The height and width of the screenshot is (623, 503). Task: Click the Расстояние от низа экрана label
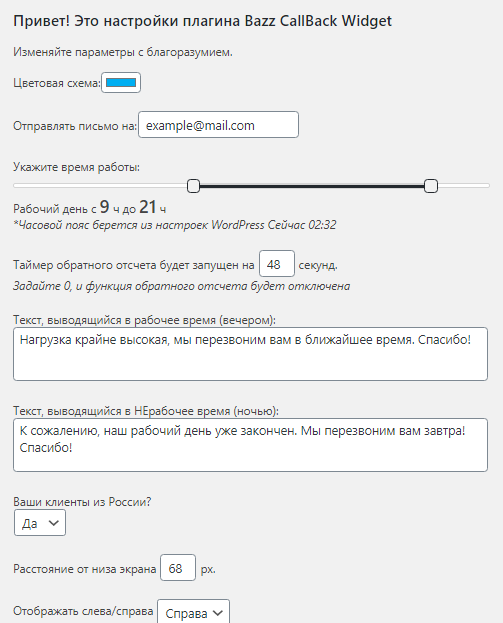click(85, 569)
